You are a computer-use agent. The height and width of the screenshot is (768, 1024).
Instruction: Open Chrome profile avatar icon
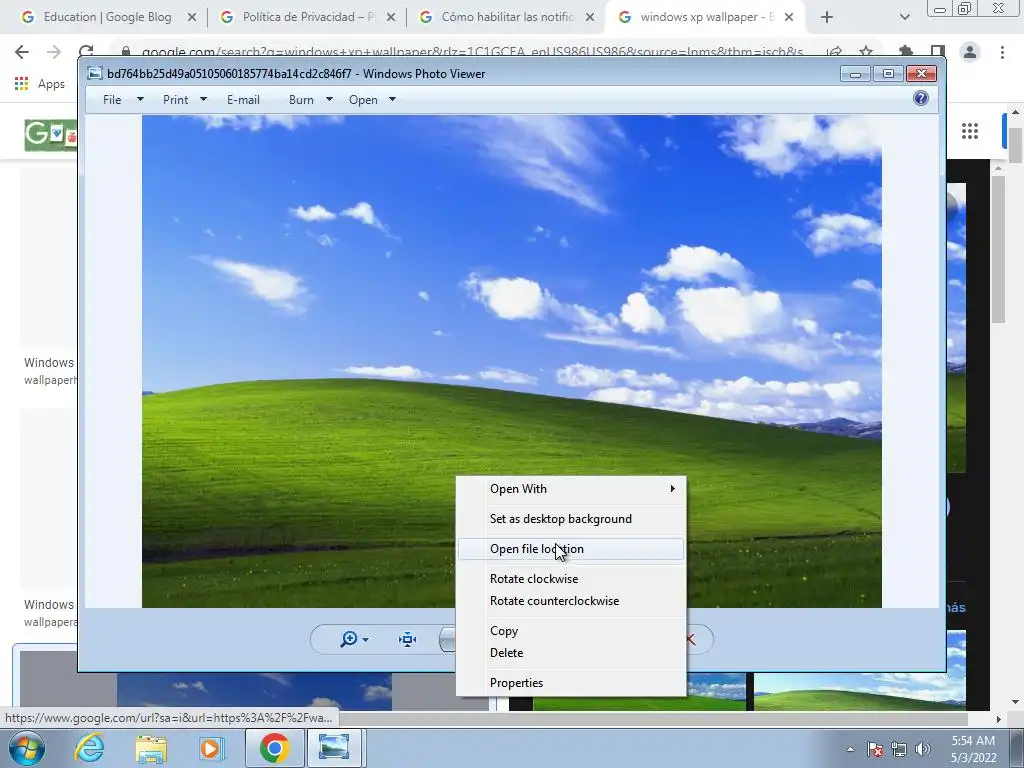970,52
